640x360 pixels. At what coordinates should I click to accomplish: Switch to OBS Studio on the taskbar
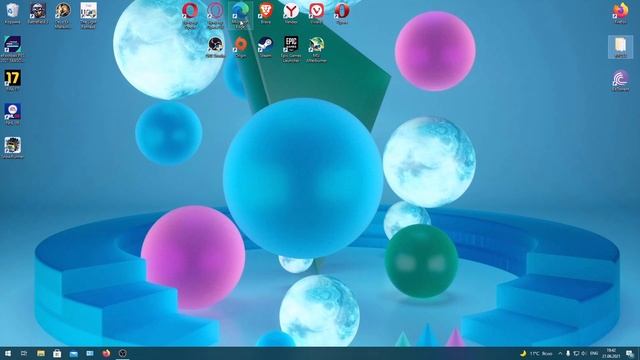click(122, 353)
